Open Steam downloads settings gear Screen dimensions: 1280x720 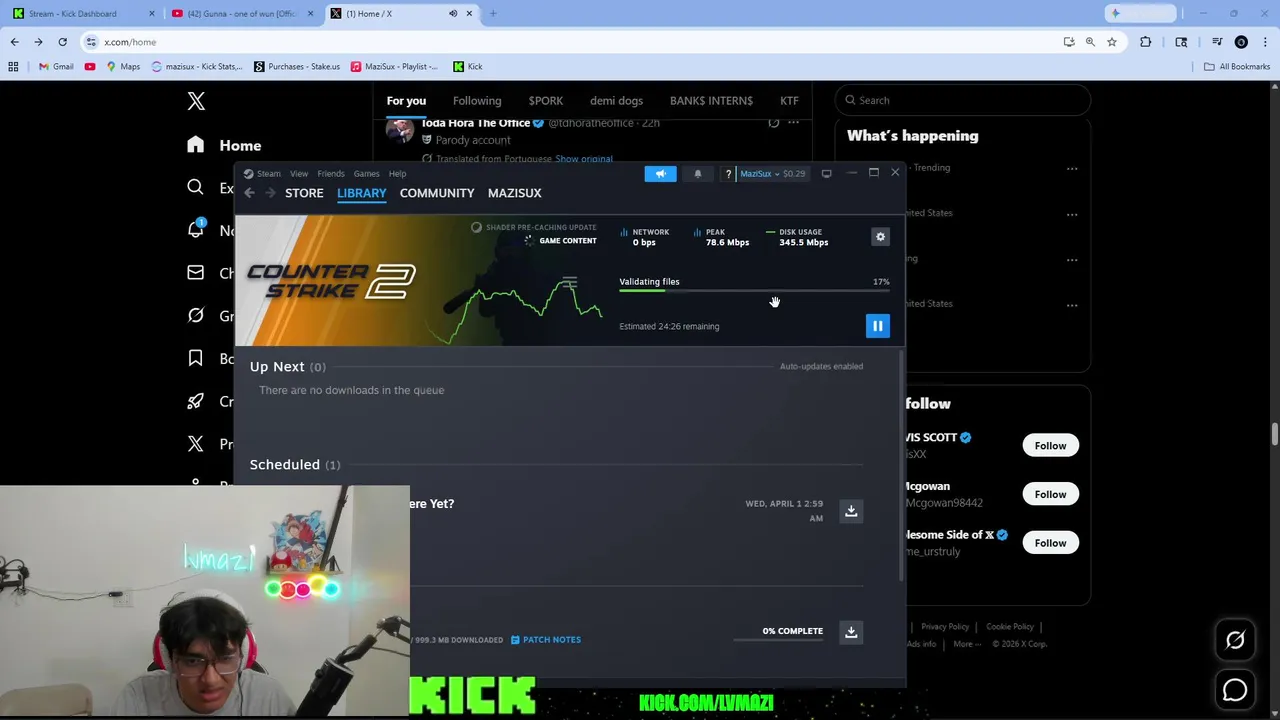880,237
